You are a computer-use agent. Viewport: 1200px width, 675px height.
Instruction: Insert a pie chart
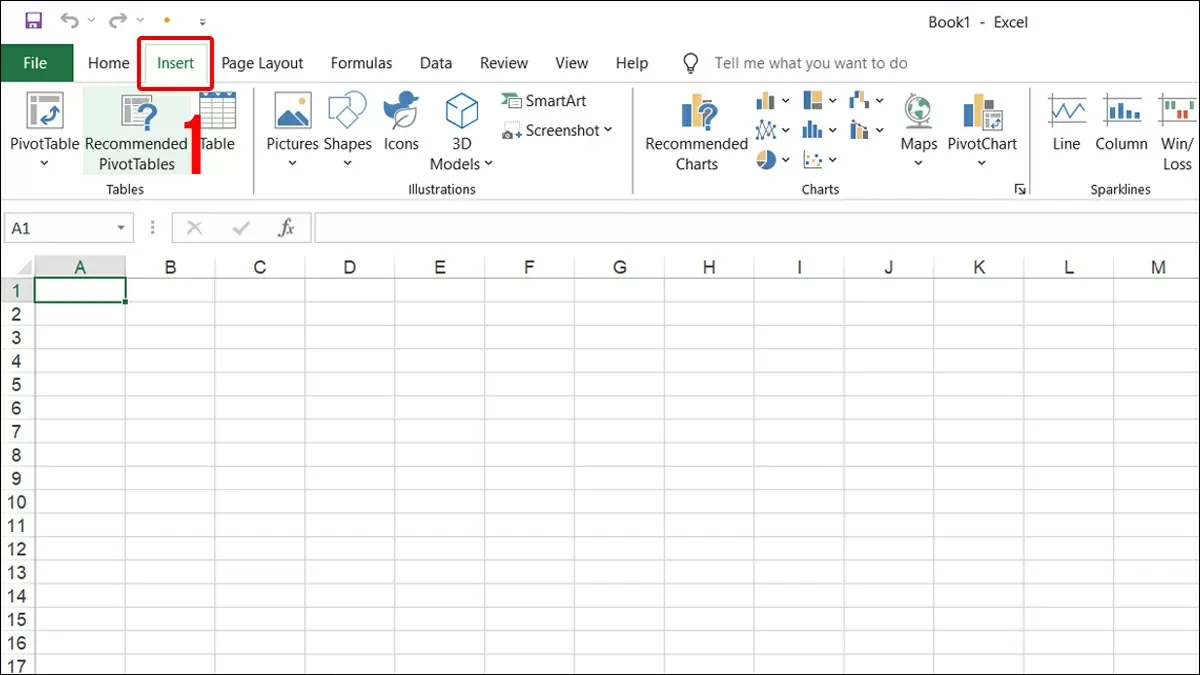(765, 160)
